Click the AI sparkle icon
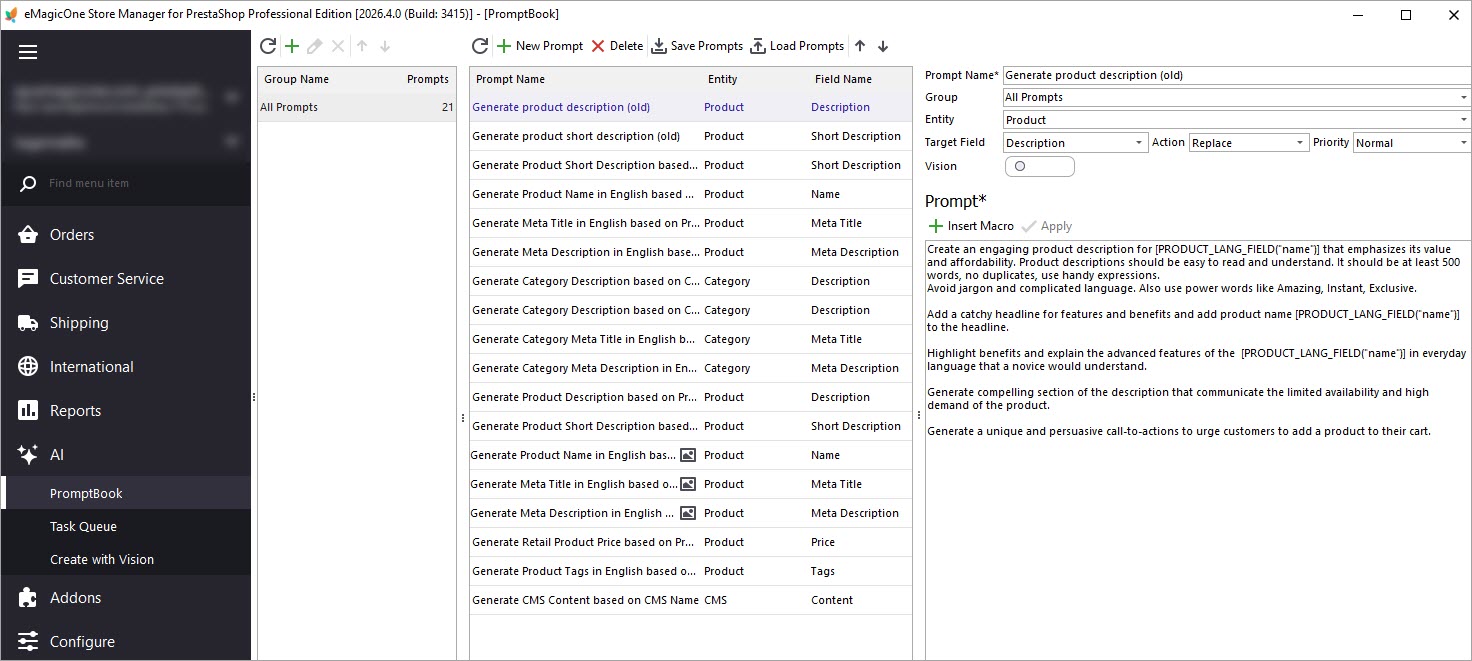The image size is (1472, 661). pos(28,455)
